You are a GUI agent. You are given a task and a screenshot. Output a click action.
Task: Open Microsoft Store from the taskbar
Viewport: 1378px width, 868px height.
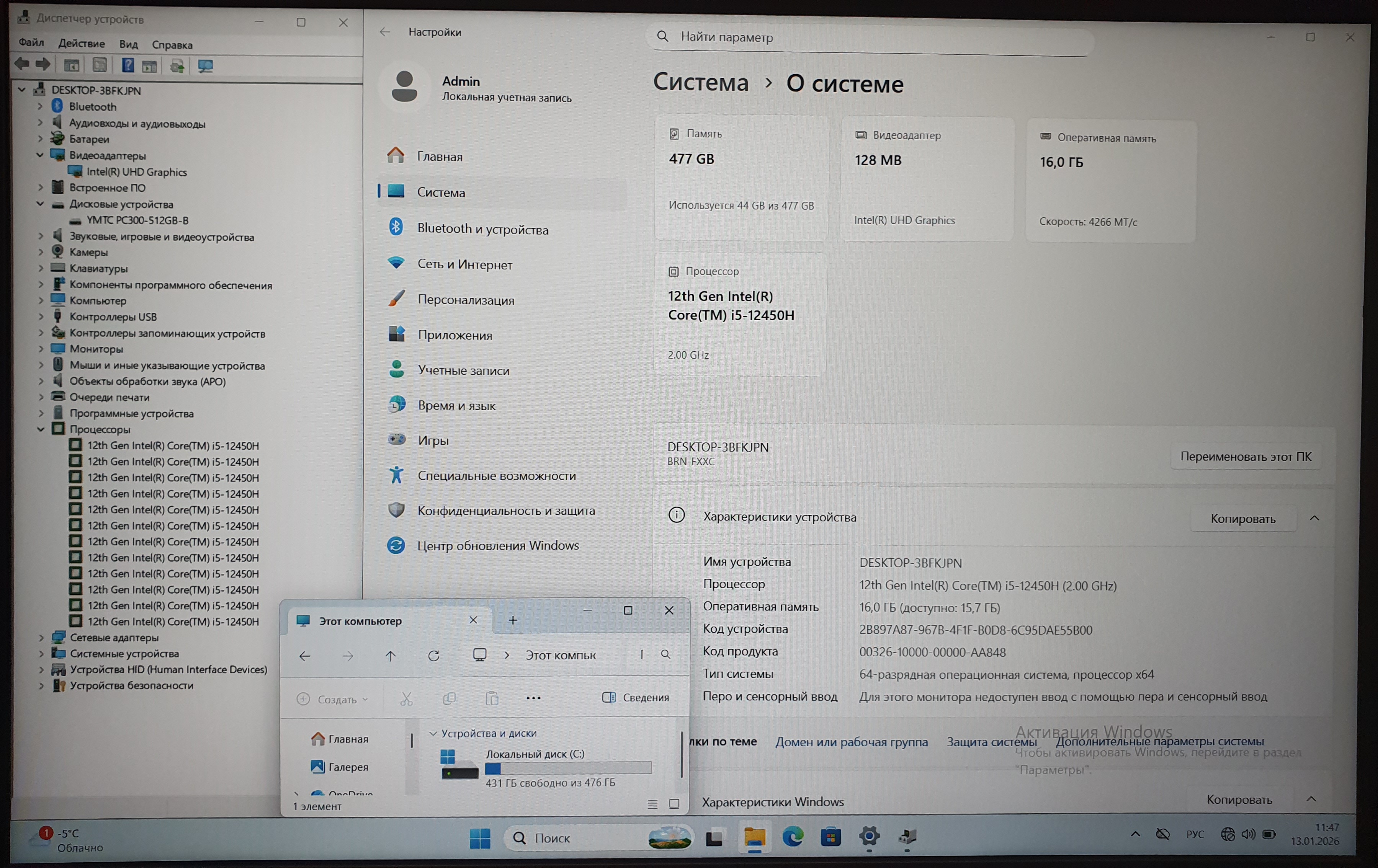tap(830, 837)
